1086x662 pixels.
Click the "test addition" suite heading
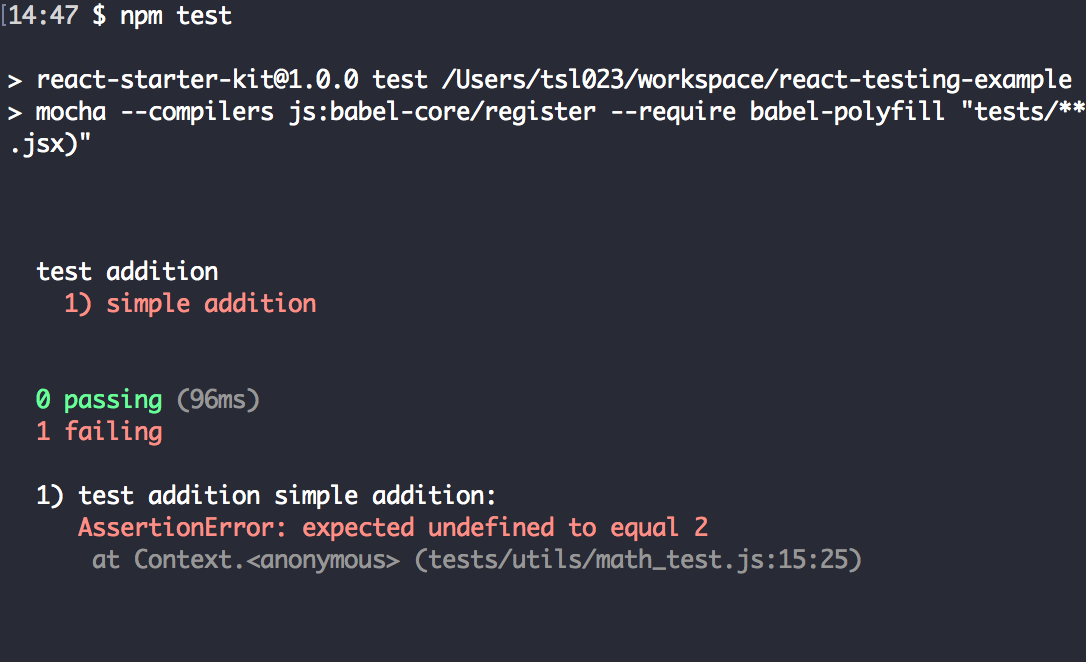coord(127,271)
